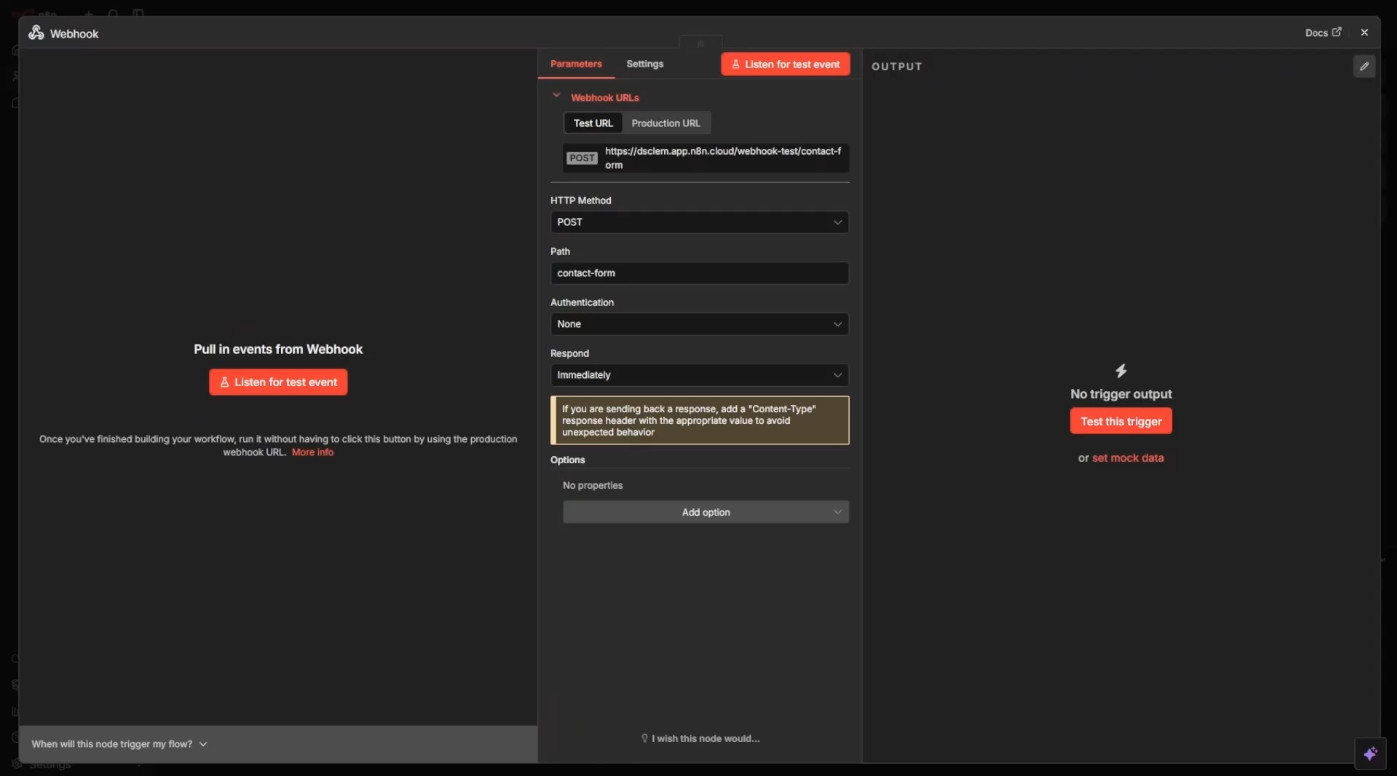Select the Parameters tab
Viewport: 1397px width, 776px height.
tap(576, 64)
